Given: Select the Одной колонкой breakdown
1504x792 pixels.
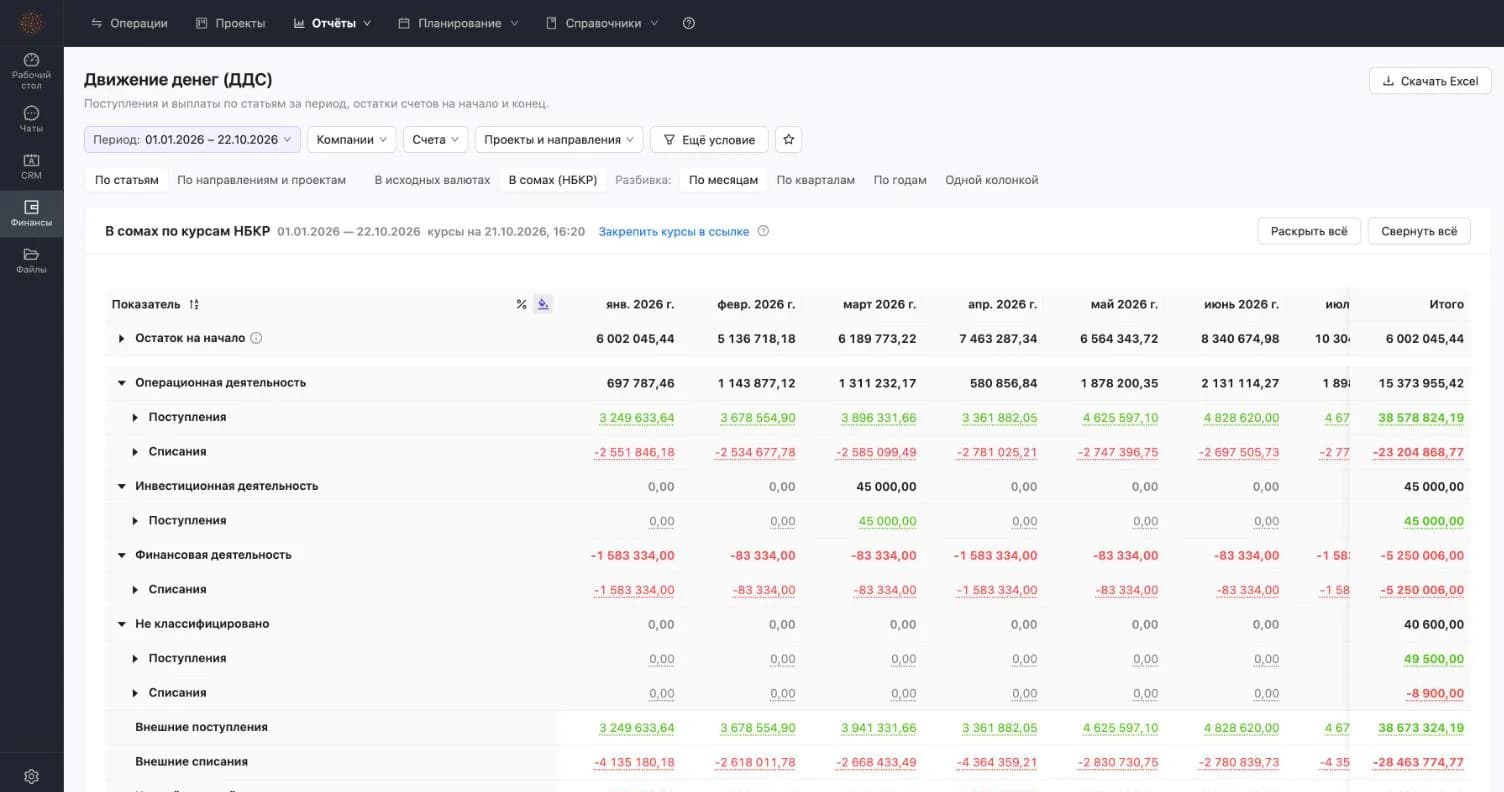Looking at the screenshot, I should click(992, 180).
